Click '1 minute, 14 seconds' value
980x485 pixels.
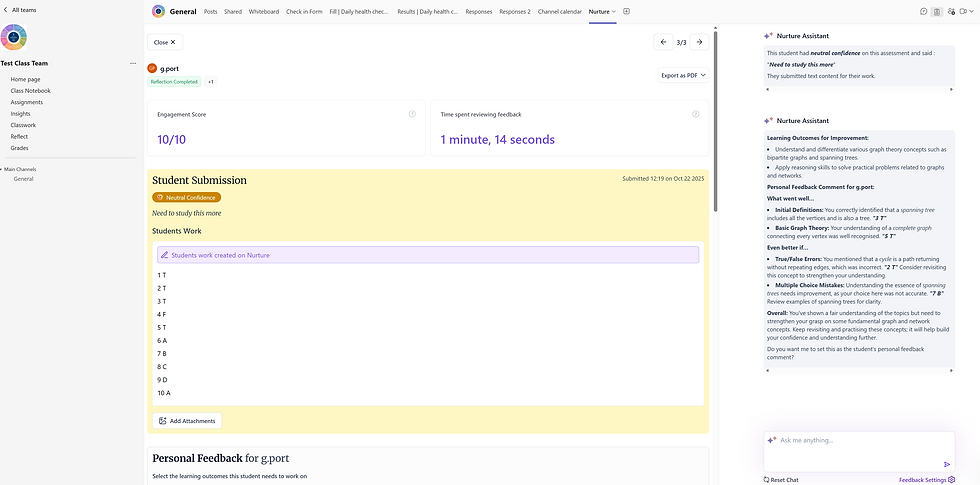click(x=498, y=140)
